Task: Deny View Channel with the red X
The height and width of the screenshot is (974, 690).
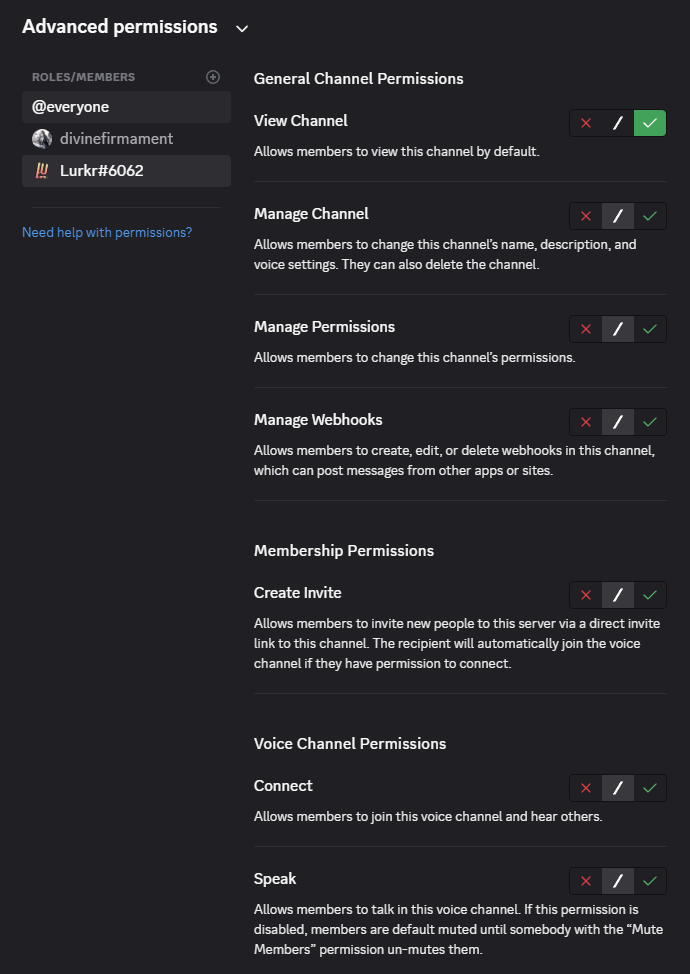Action: point(586,123)
